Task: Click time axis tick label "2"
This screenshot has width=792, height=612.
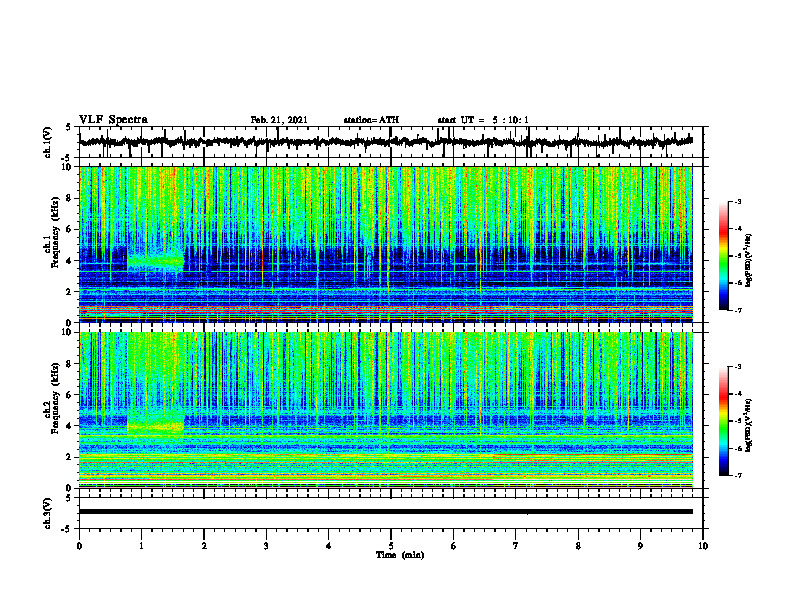Action: click(204, 546)
